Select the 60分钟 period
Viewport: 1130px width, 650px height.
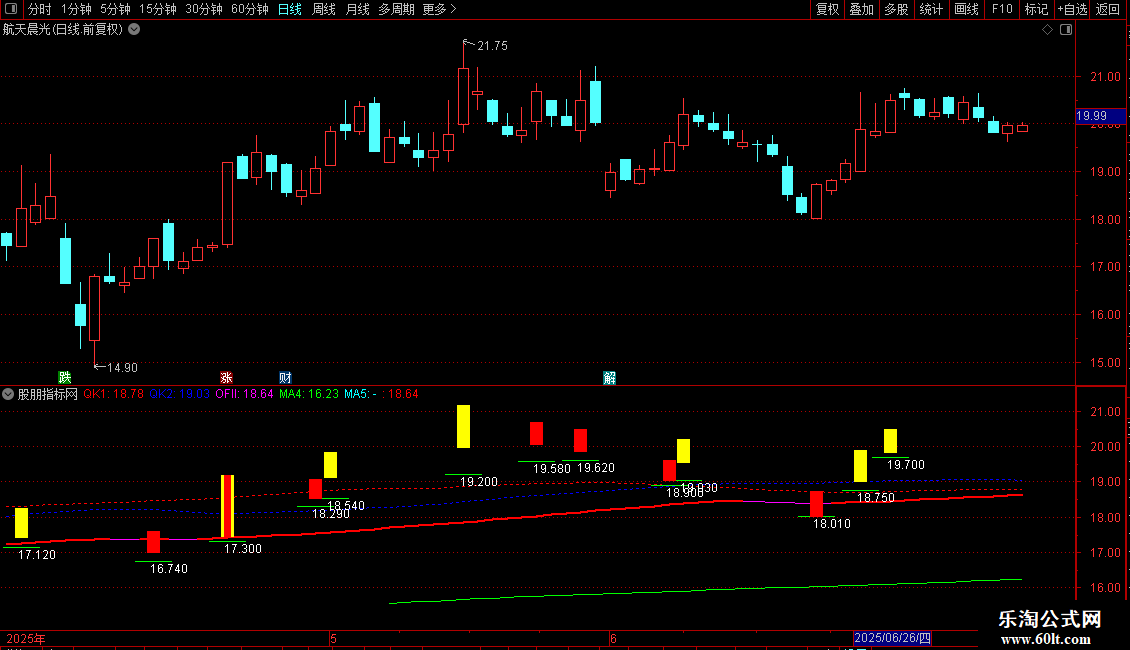click(x=250, y=9)
